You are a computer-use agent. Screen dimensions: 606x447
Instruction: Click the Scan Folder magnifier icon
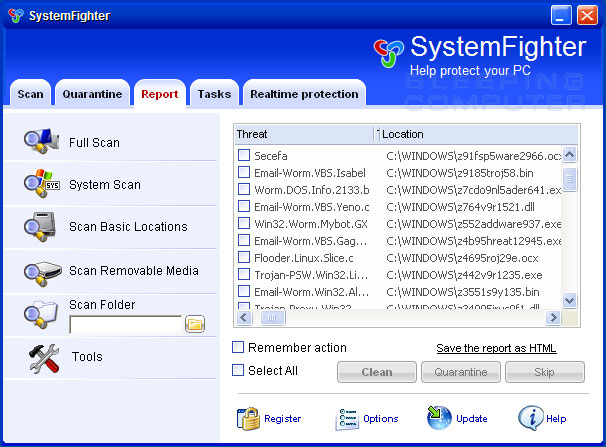(x=41, y=314)
